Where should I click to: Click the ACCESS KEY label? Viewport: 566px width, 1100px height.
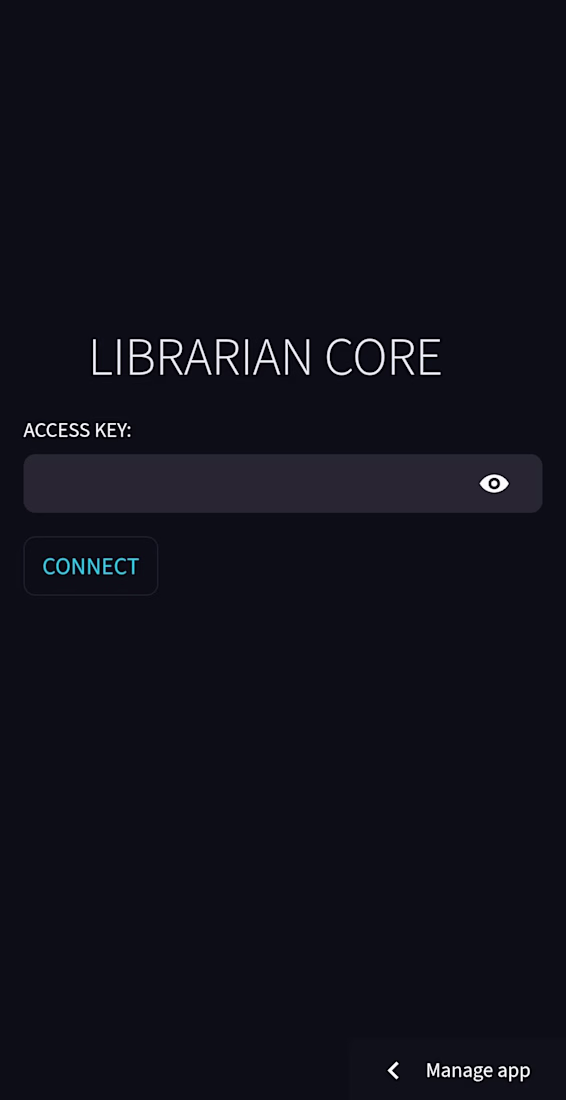click(x=77, y=430)
